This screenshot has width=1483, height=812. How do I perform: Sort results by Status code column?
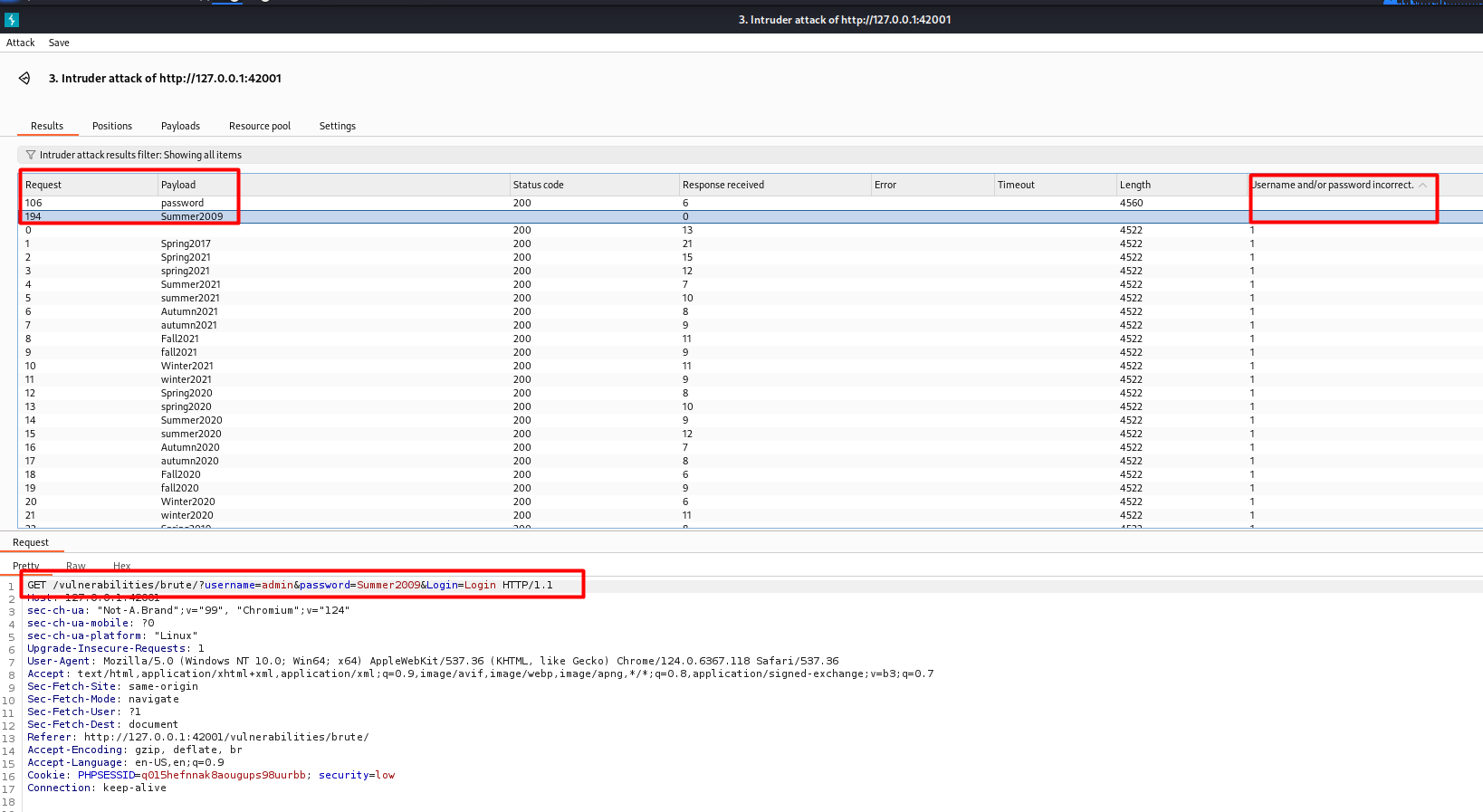538,185
